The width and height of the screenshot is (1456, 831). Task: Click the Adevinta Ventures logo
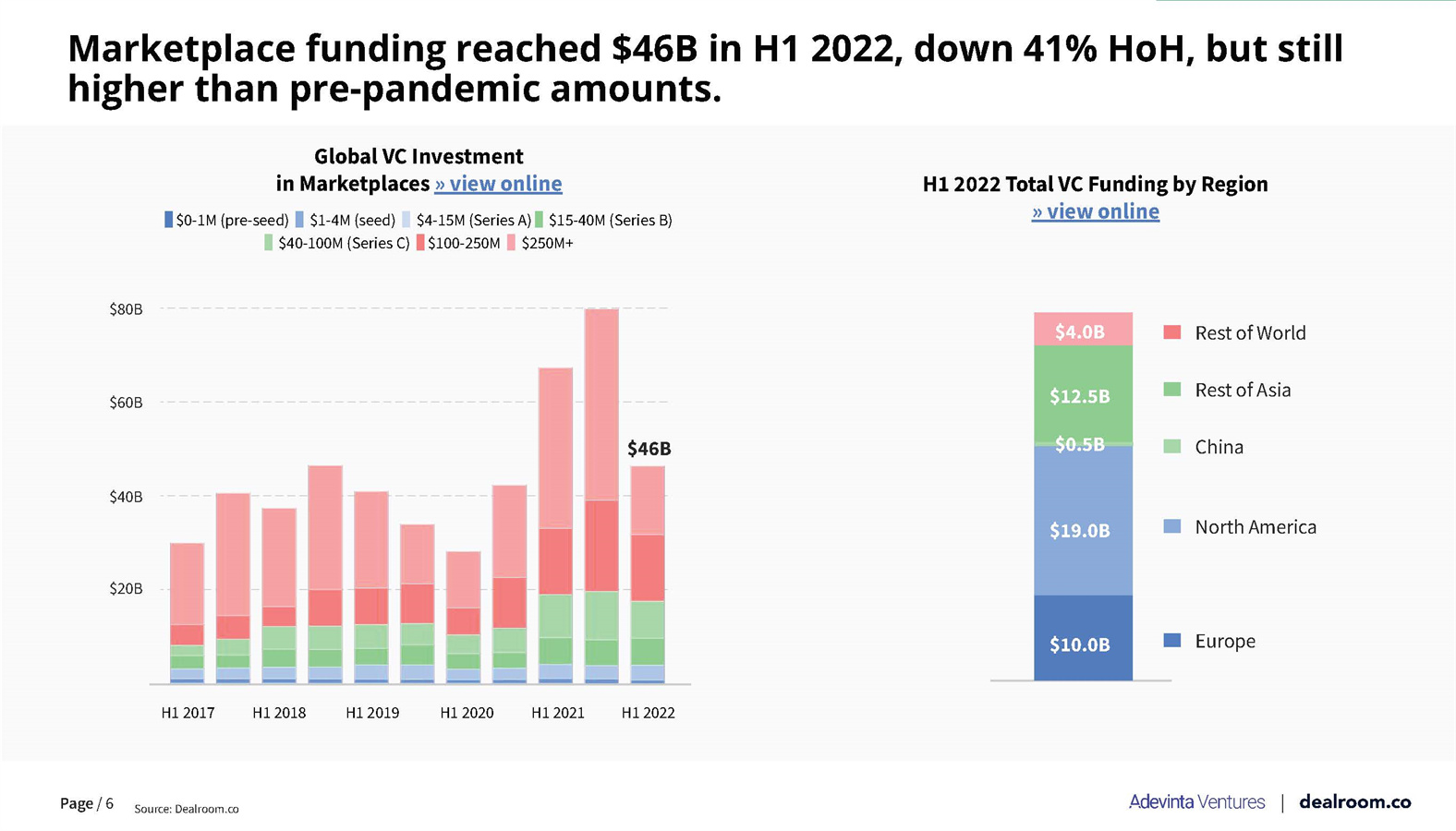tap(1196, 801)
